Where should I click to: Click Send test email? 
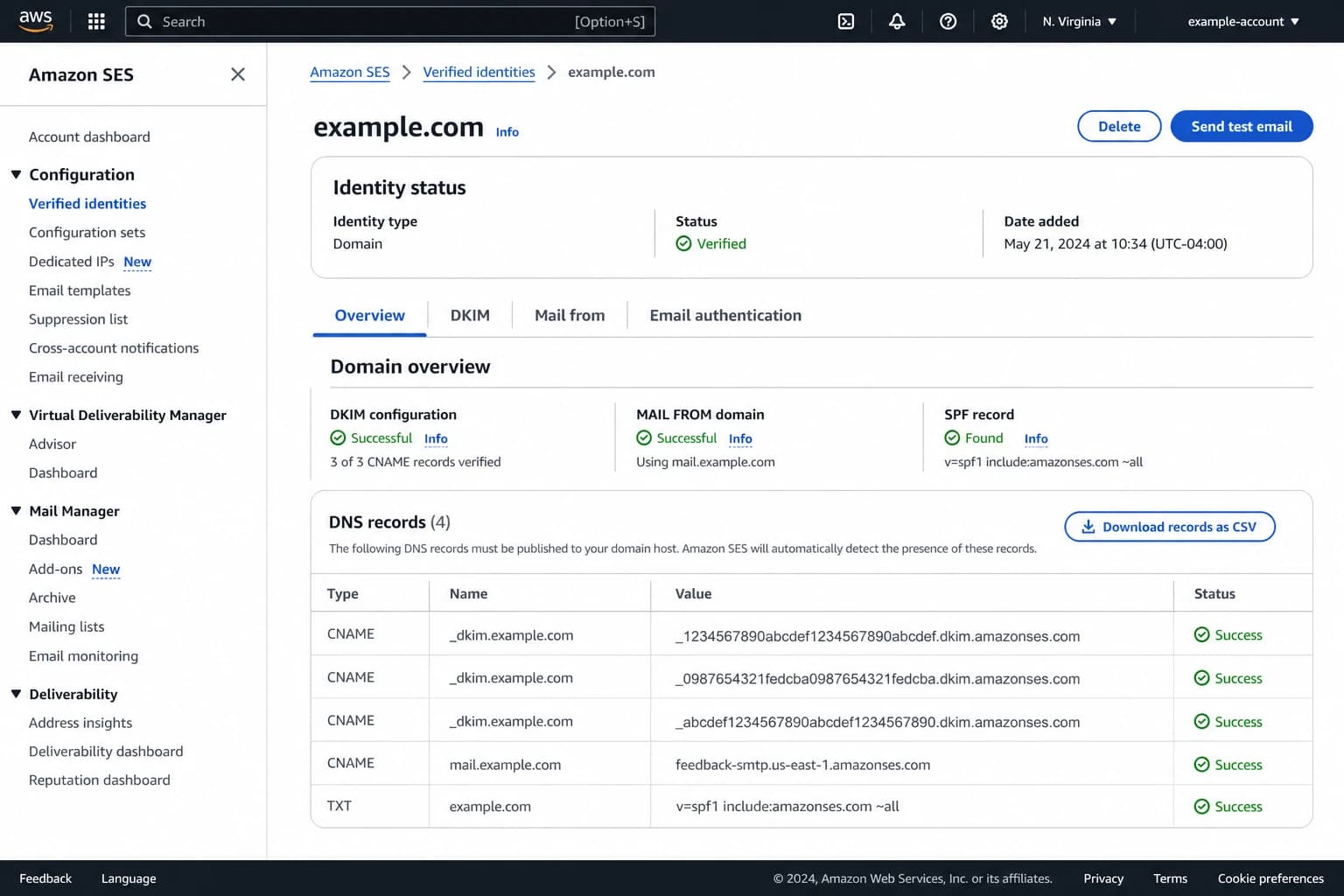[x=1242, y=126]
